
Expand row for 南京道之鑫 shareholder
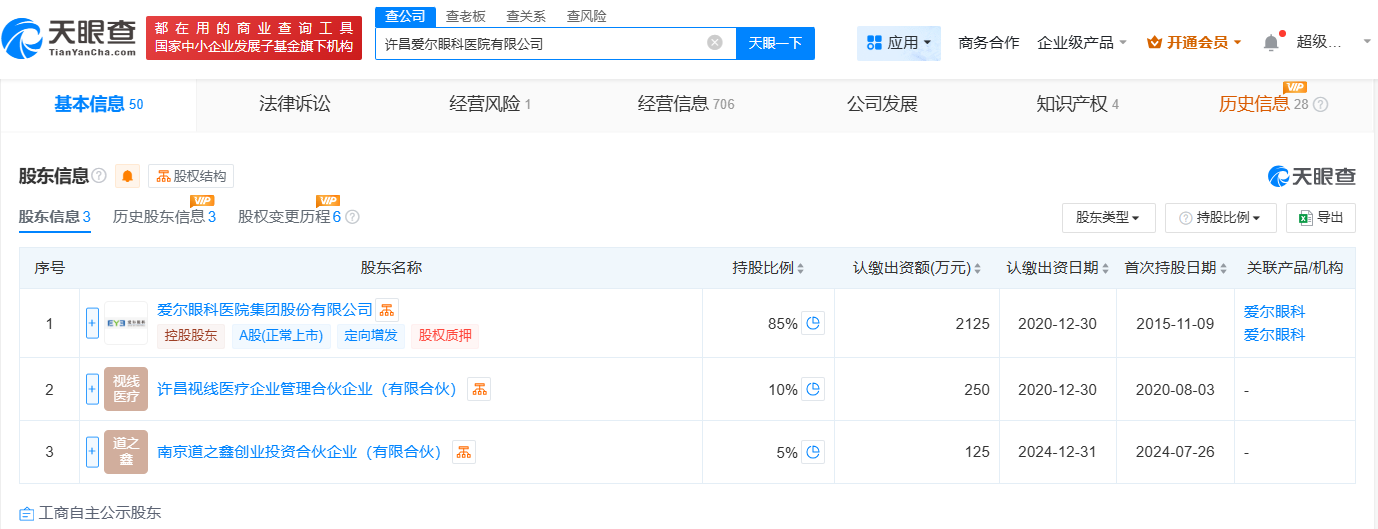click(x=92, y=452)
